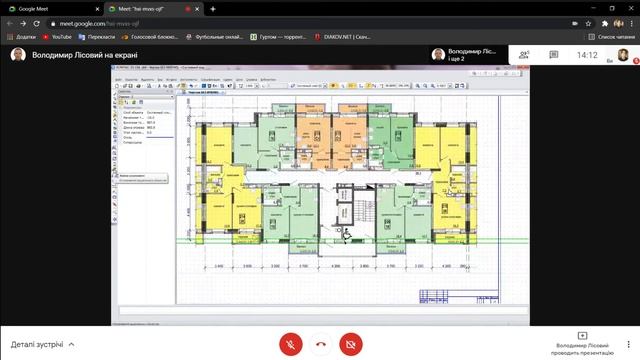Open the zoom scale dropdown in KOMPAS toolbar
The image size is (640, 360).
pos(450,86)
